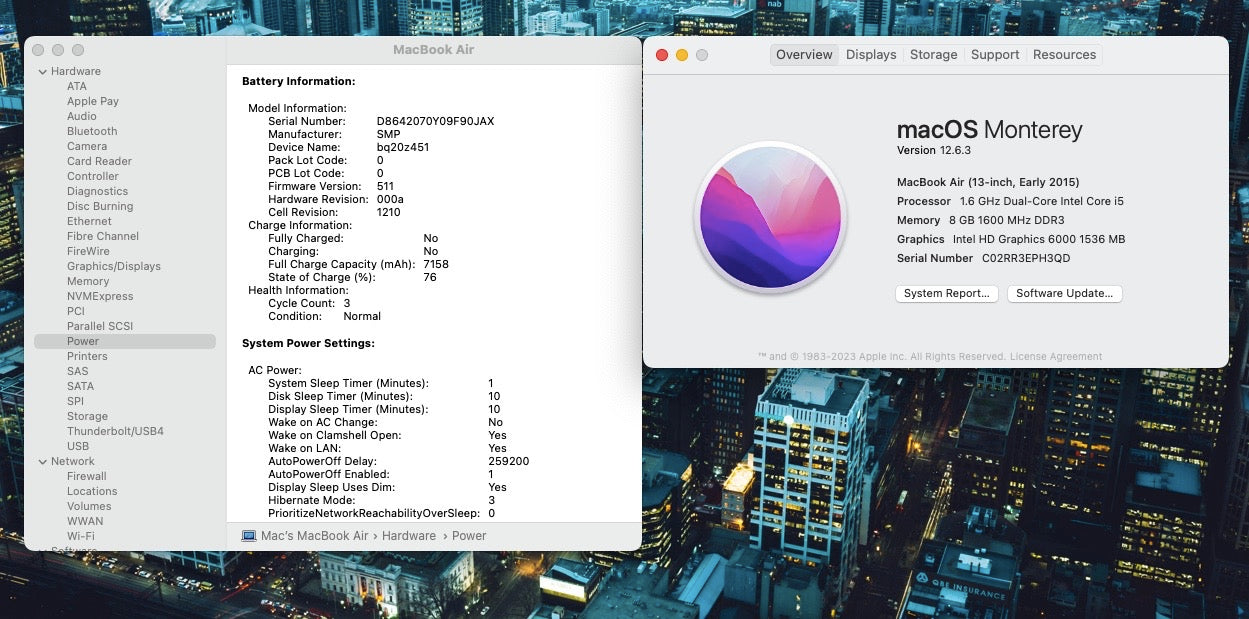The height and width of the screenshot is (619, 1249).
Task: Click the Firewall item under Network
Action: pos(86,476)
